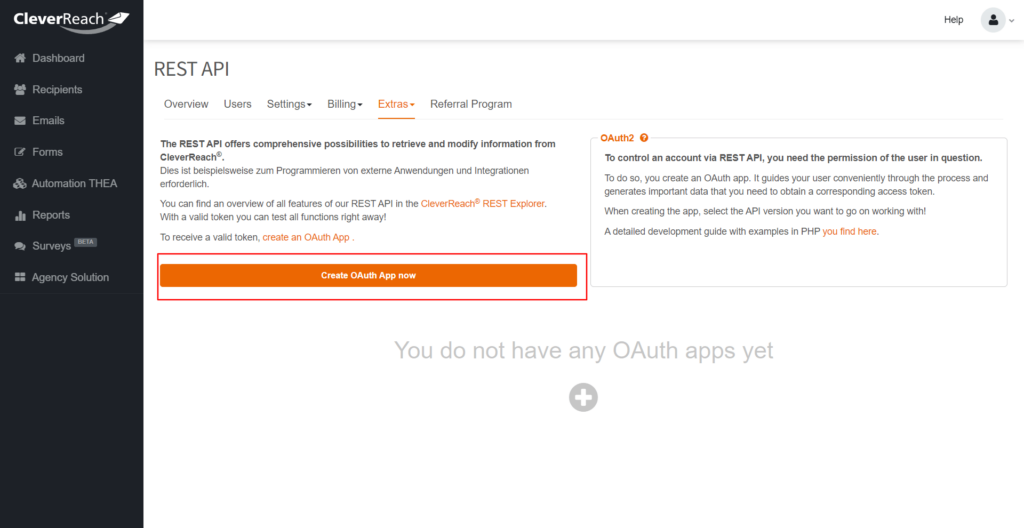The height and width of the screenshot is (528, 1024).
Task: Select Agency Solution in the sidebar
Action: 72,278
